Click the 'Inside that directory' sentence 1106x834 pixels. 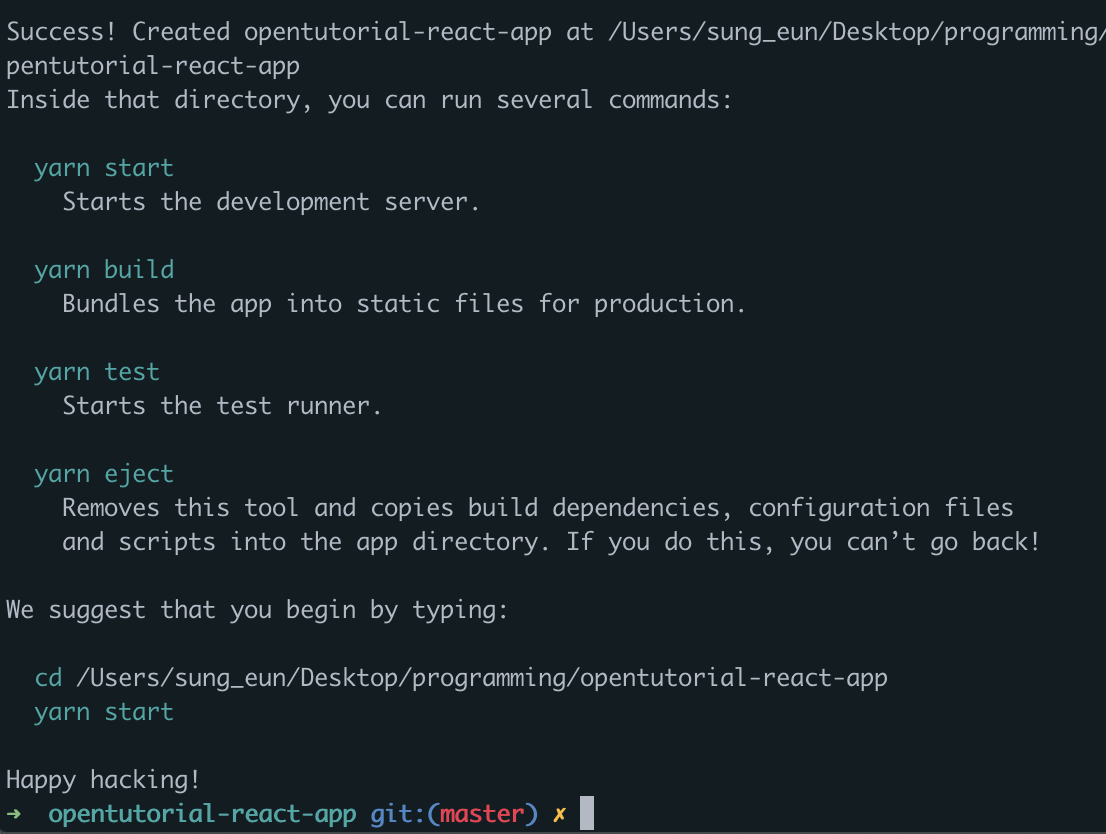click(369, 100)
